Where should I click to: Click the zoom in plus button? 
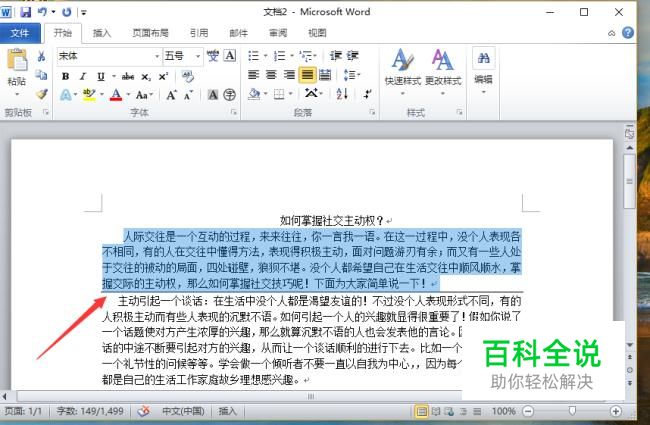coord(616,411)
